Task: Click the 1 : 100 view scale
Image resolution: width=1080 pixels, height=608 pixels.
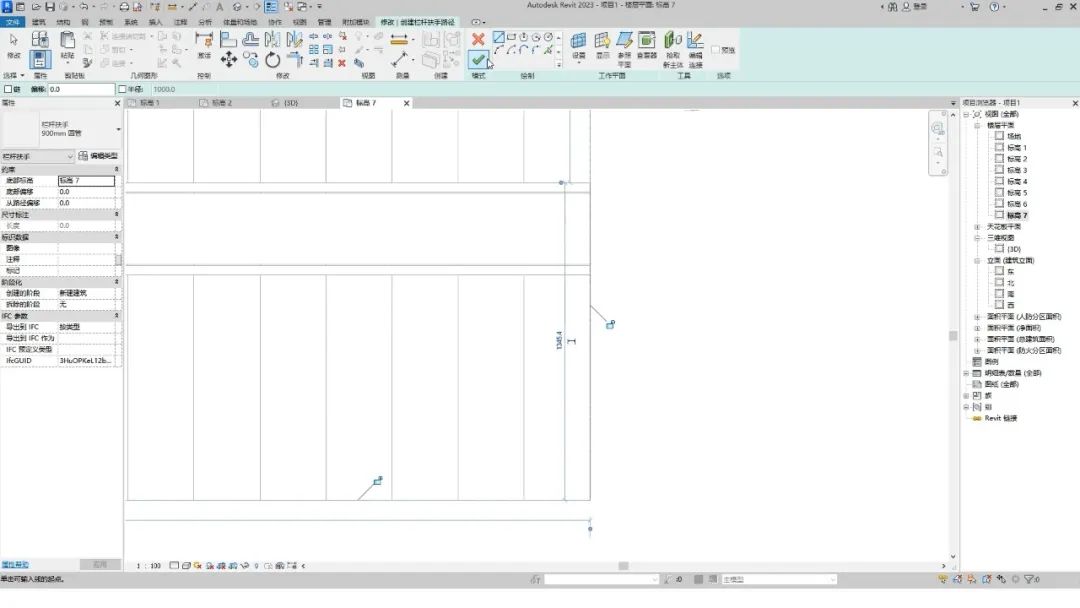Action: (x=148, y=566)
